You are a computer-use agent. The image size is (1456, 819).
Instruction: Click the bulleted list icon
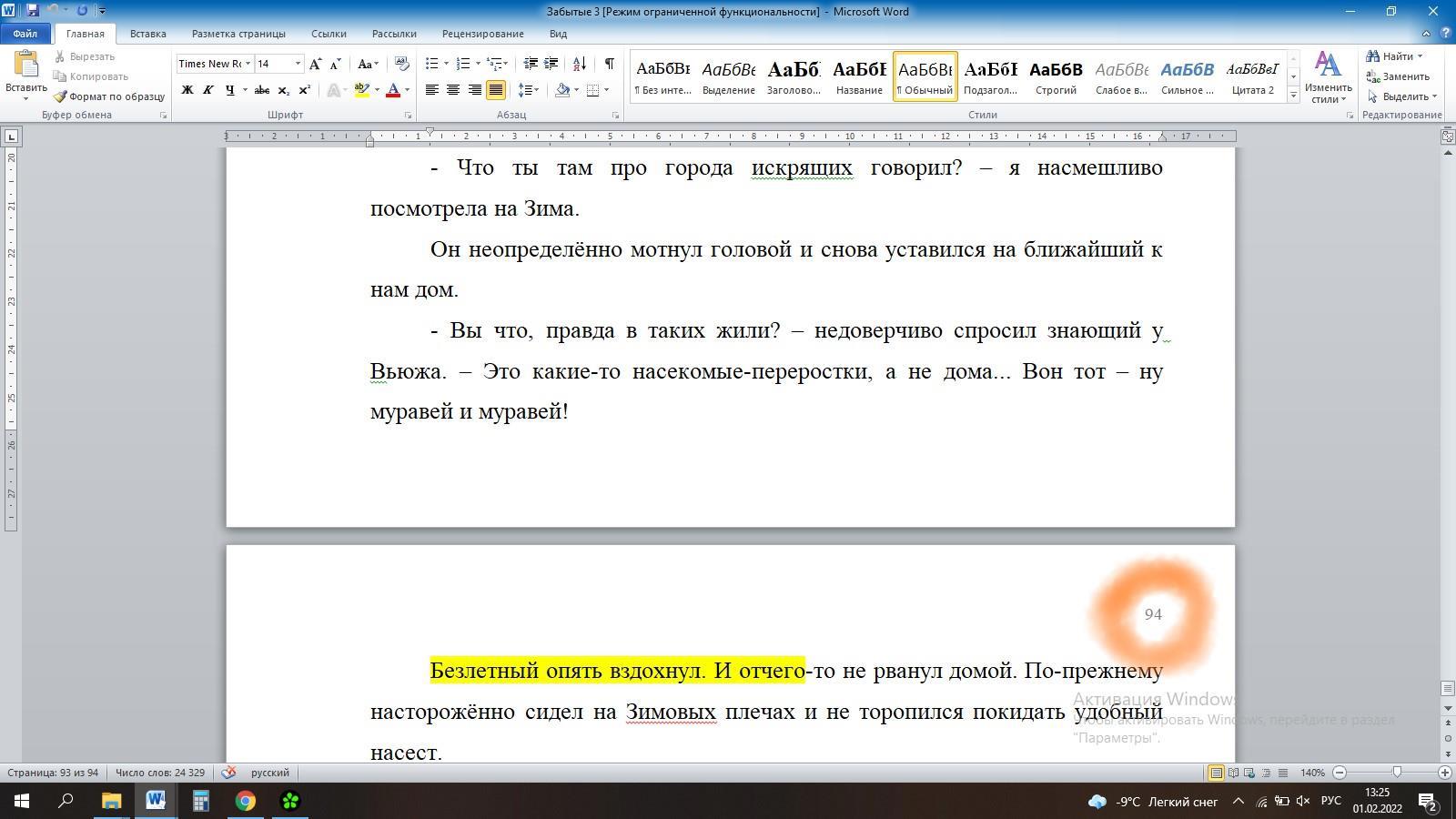tap(432, 64)
